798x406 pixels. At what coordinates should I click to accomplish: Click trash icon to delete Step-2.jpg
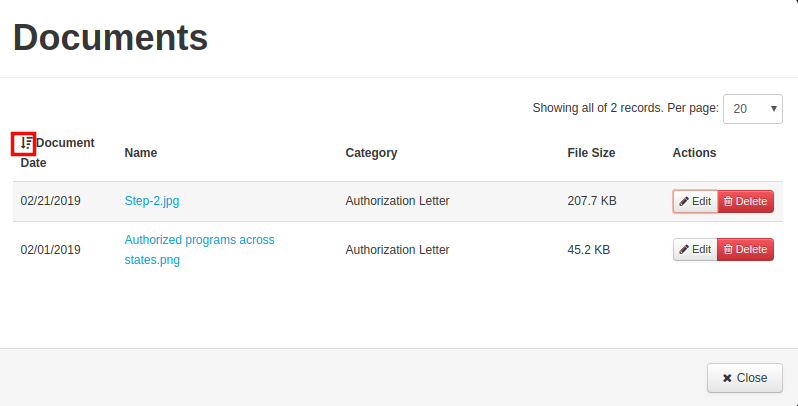coord(728,201)
